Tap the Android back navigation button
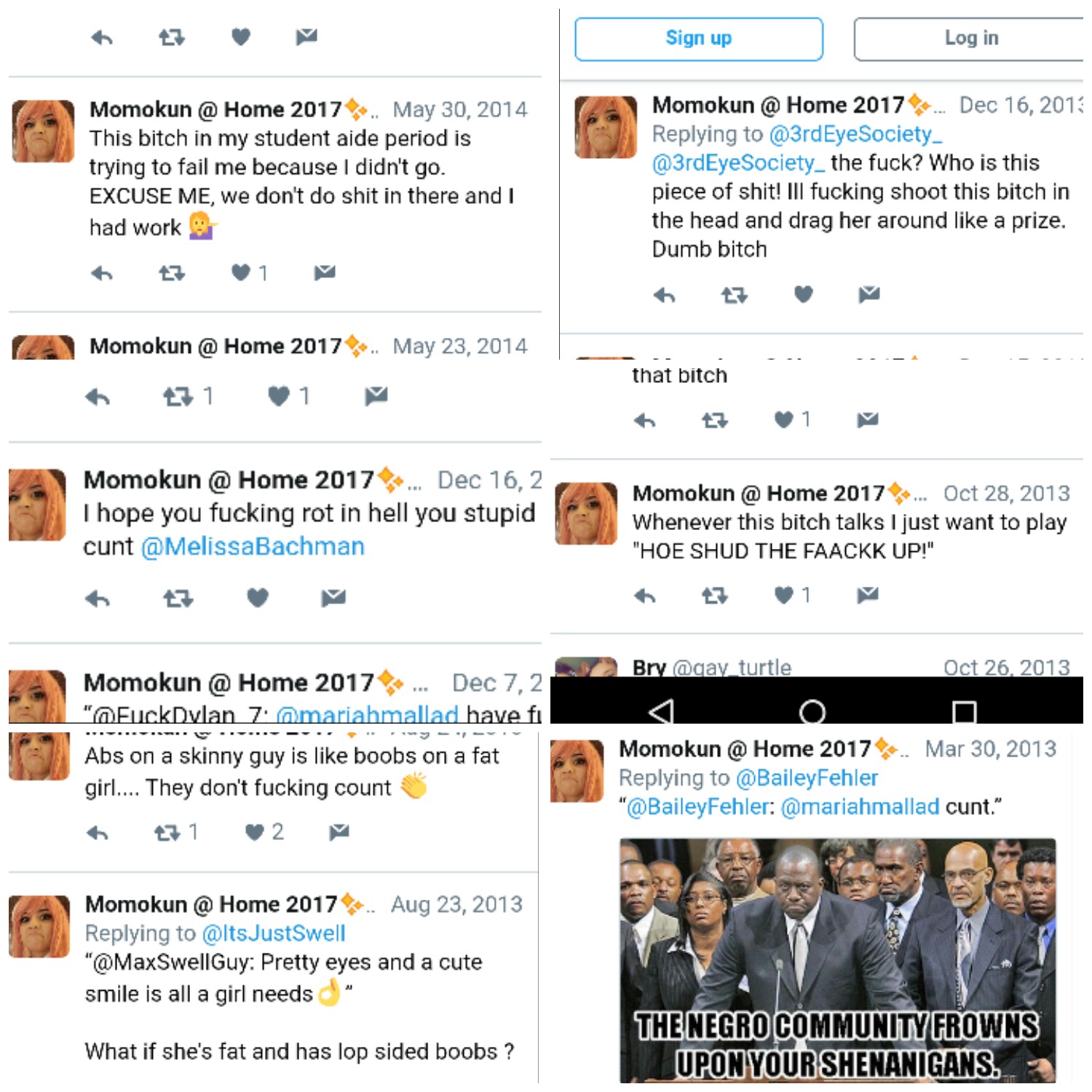1092x1092 pixels. pyautogui.click(x=661, y=711)
